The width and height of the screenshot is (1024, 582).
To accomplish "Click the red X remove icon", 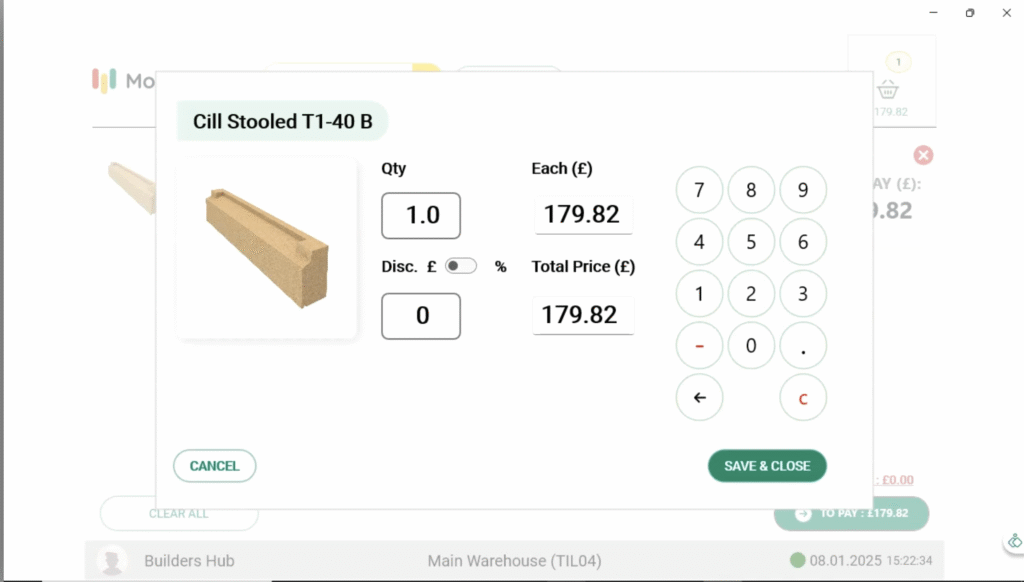I will click(924, 155).
